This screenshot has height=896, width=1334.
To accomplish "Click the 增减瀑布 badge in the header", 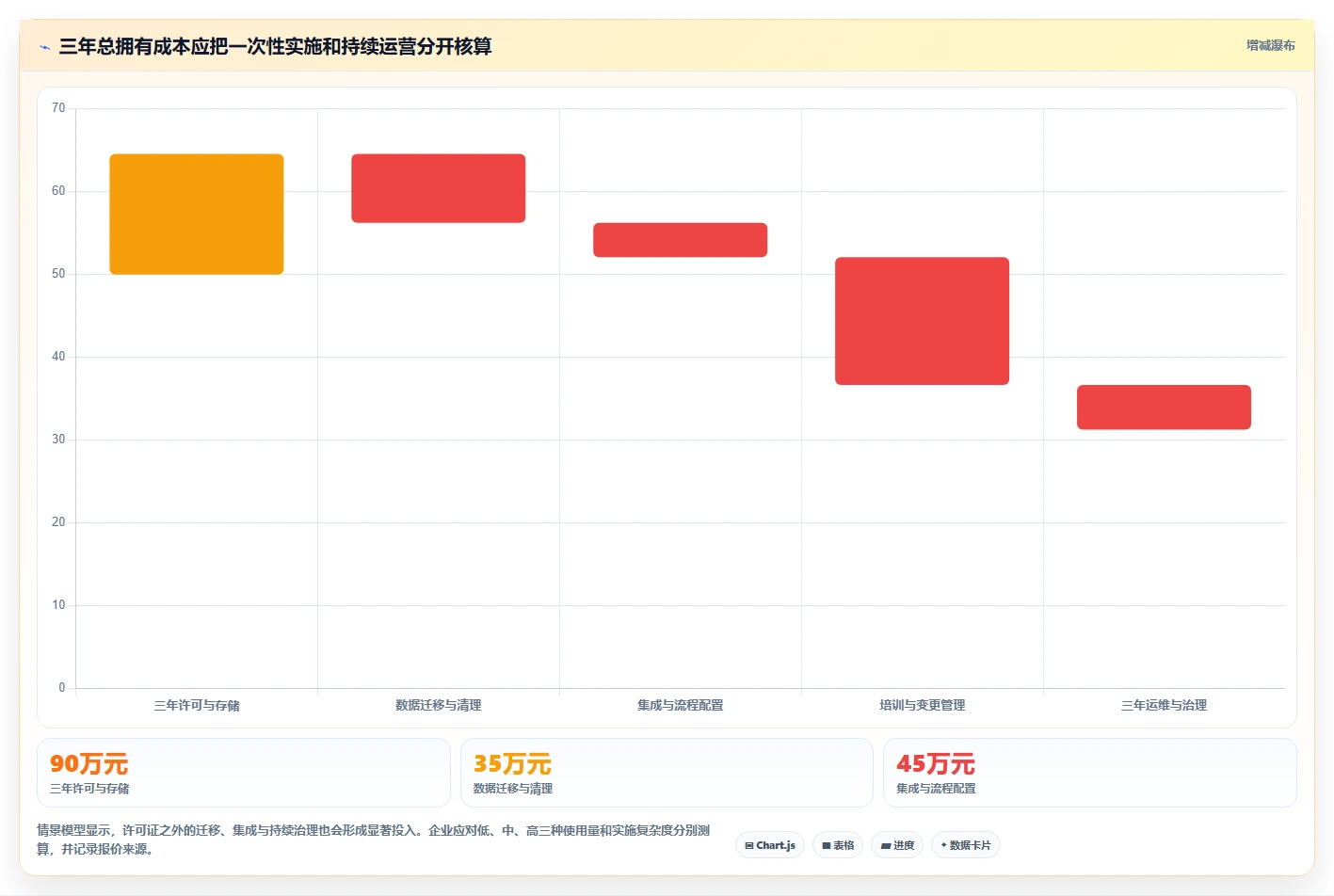I will click(1270, 45).
